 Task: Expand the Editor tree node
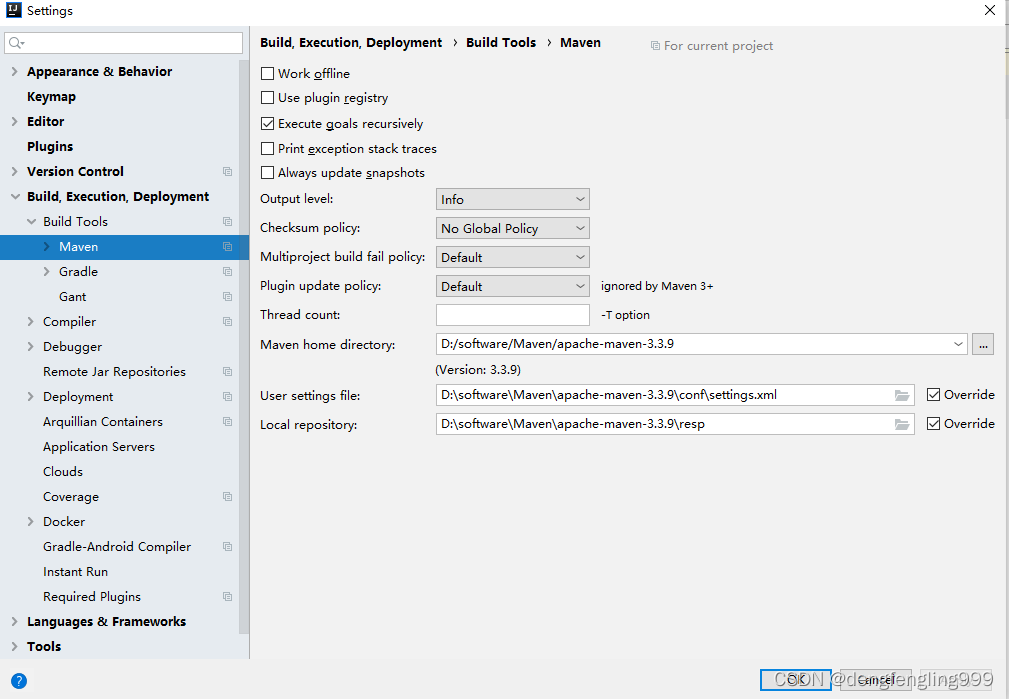(x=14, y=121)
